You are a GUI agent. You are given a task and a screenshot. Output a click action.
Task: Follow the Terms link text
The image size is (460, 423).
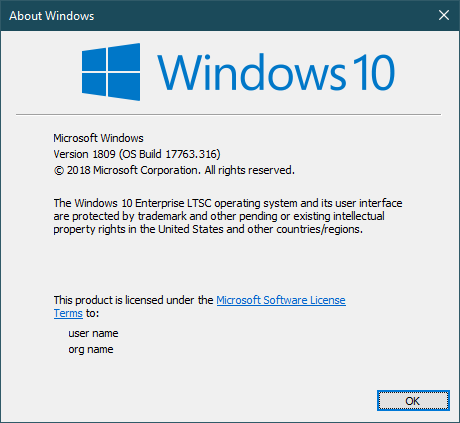pos(68,313)
